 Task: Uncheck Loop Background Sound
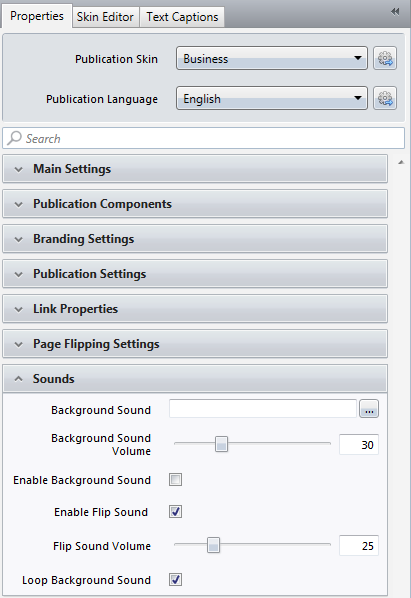(175, 579)
